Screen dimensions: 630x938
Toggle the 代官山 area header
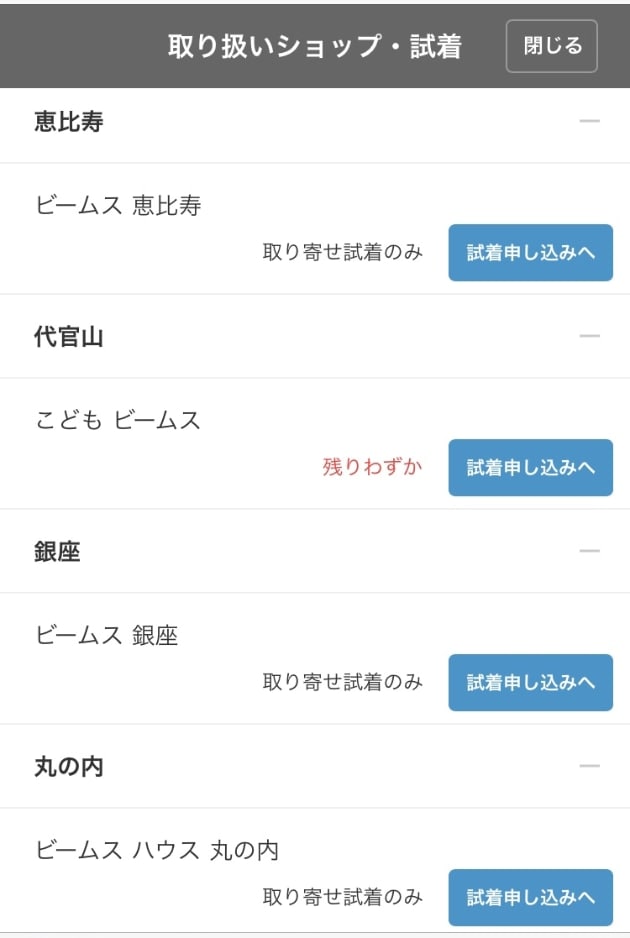(x=315, y=336)
